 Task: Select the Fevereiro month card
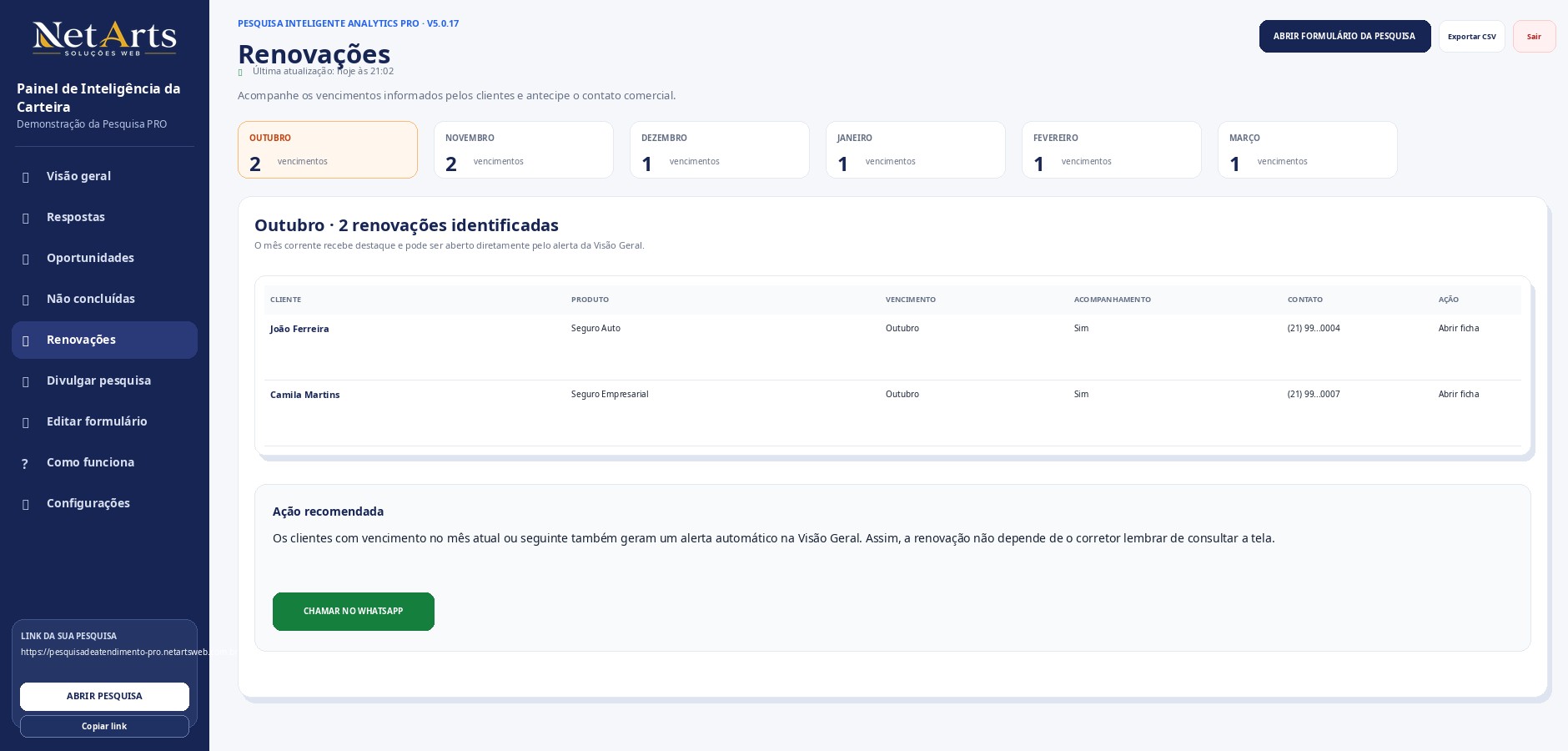click(x=1112, y=150)
